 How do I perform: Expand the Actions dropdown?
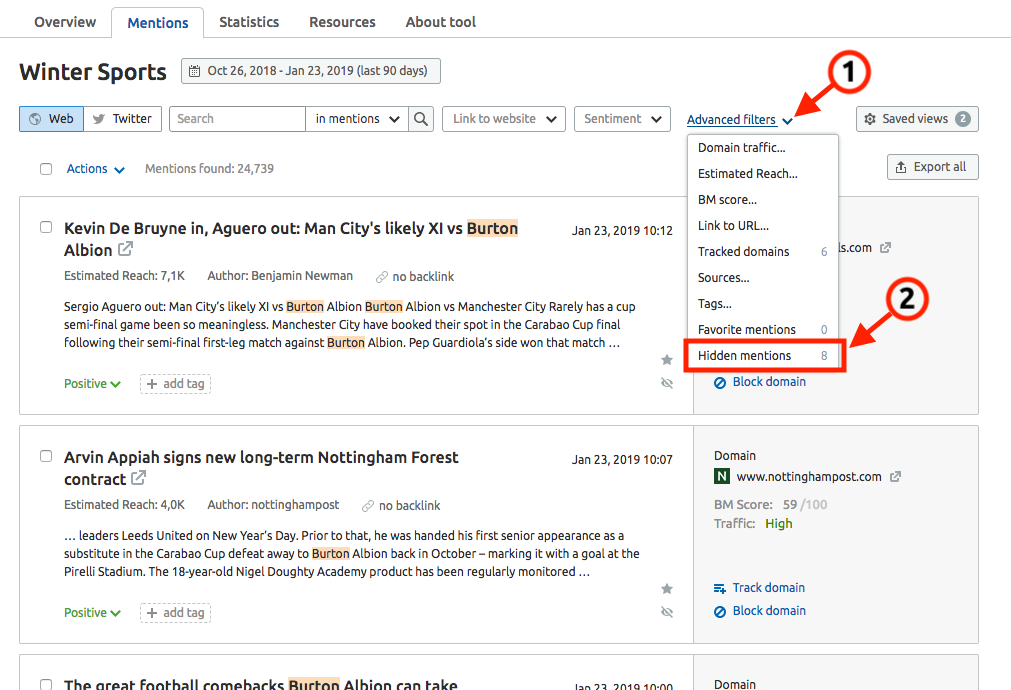click(x=95, y=169)
